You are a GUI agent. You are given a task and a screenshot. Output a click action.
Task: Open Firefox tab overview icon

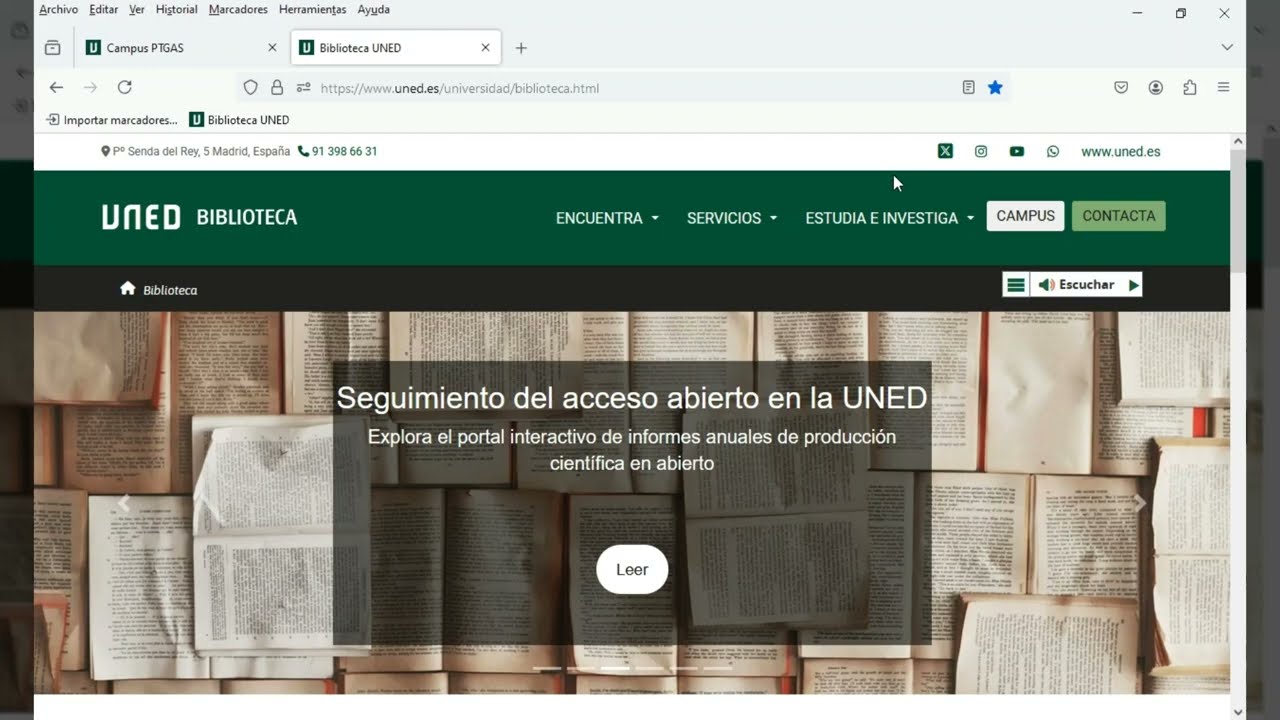tap(53, 48)
